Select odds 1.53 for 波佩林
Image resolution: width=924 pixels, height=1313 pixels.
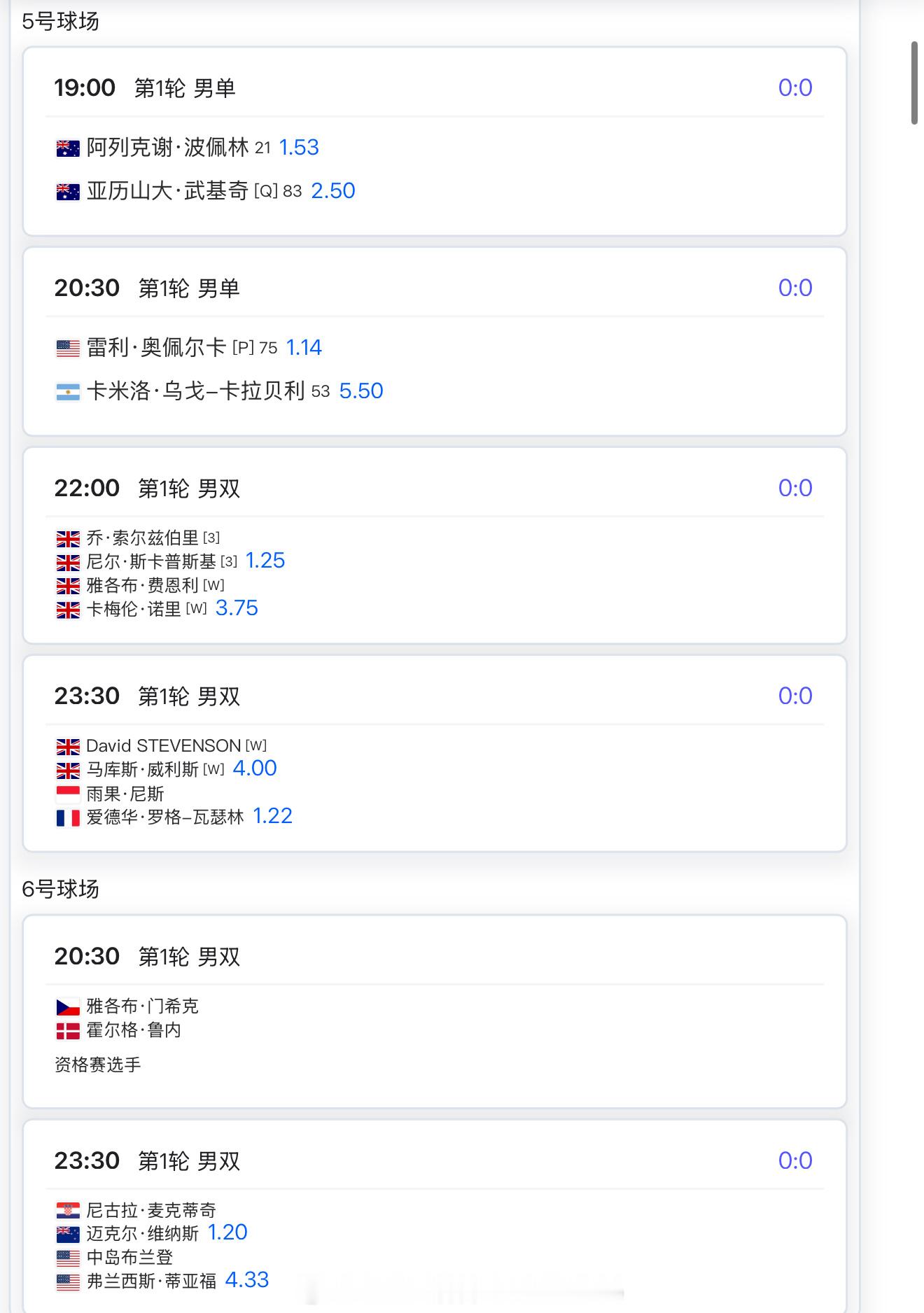click(x=299, y=147)
